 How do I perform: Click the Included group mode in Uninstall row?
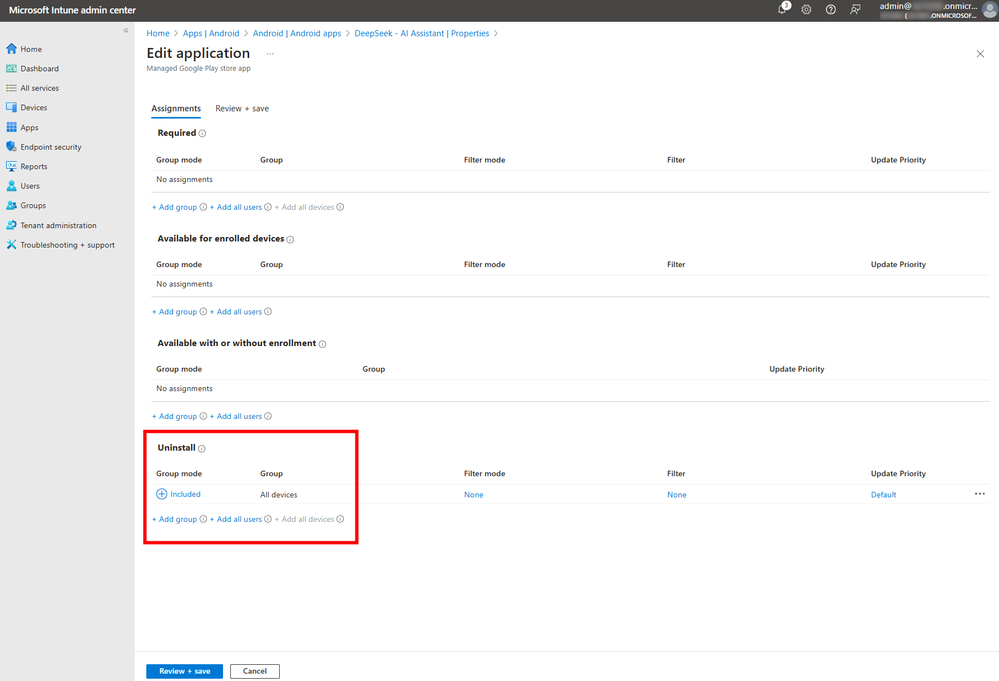(178, 494)
